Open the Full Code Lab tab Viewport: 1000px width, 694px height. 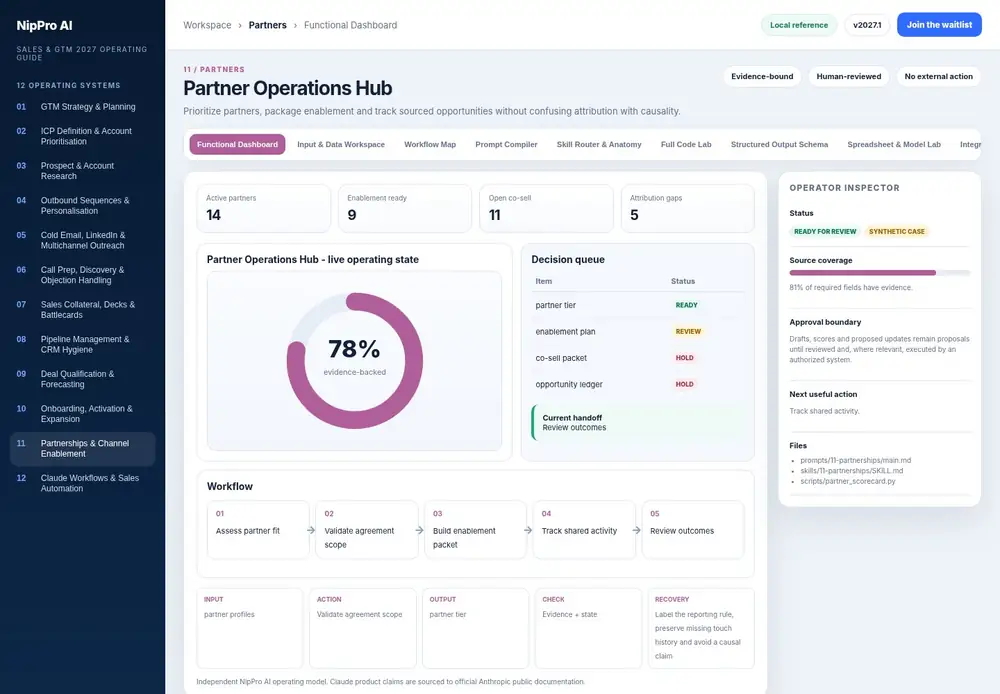coord(686,144)
